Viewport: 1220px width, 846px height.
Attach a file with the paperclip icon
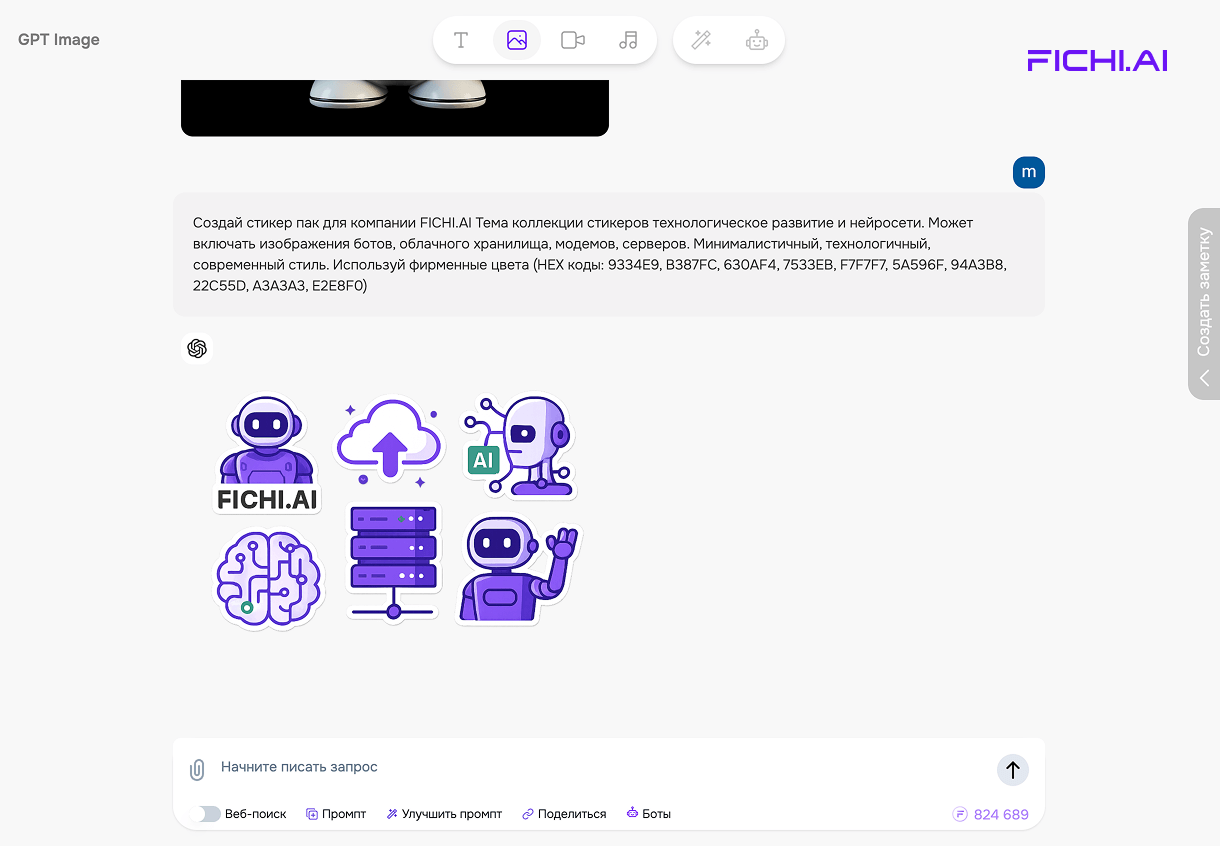click(x=197, y=770)
